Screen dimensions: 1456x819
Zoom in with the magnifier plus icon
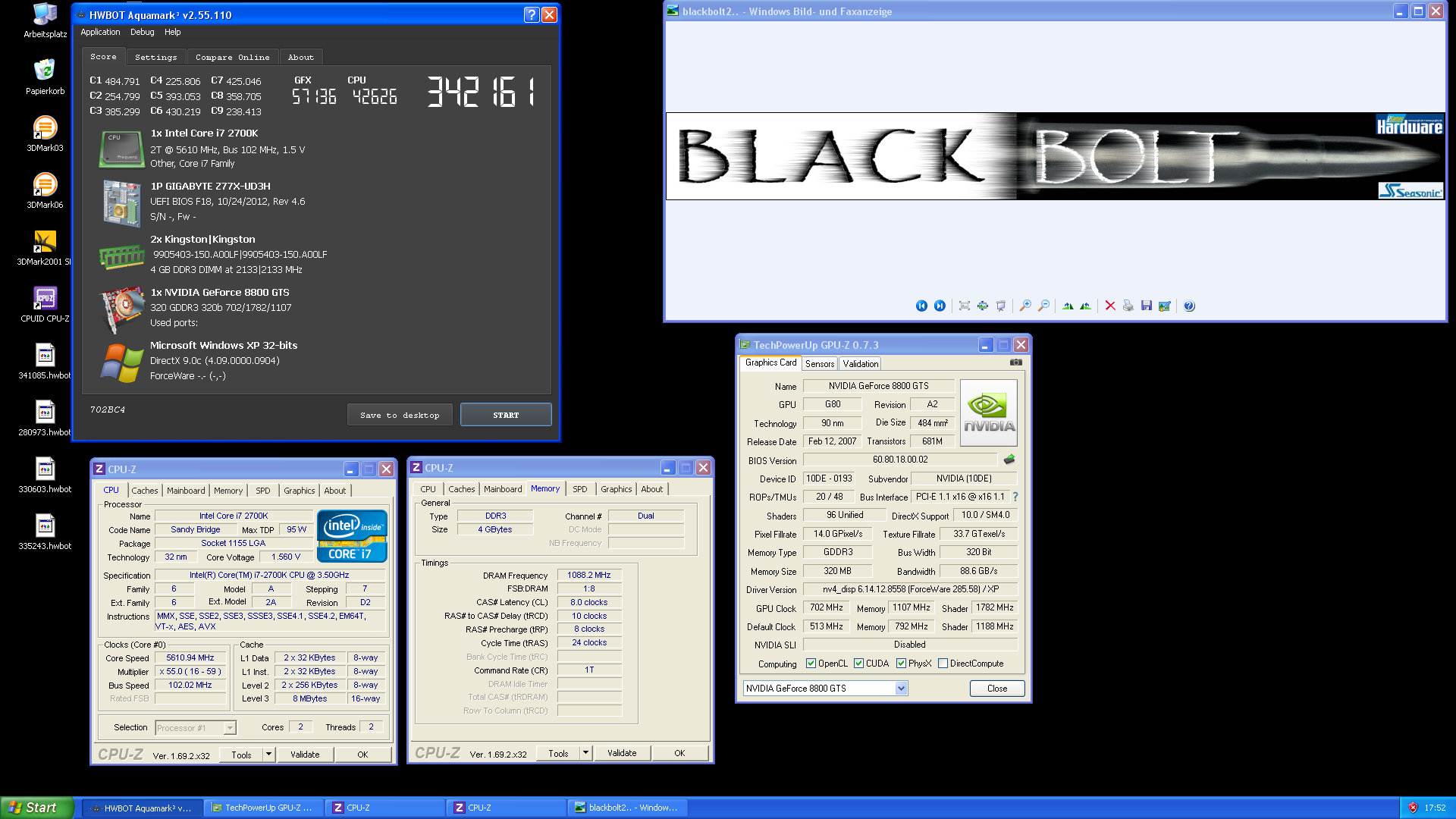pyautogui.click(x=1025, y=306)
